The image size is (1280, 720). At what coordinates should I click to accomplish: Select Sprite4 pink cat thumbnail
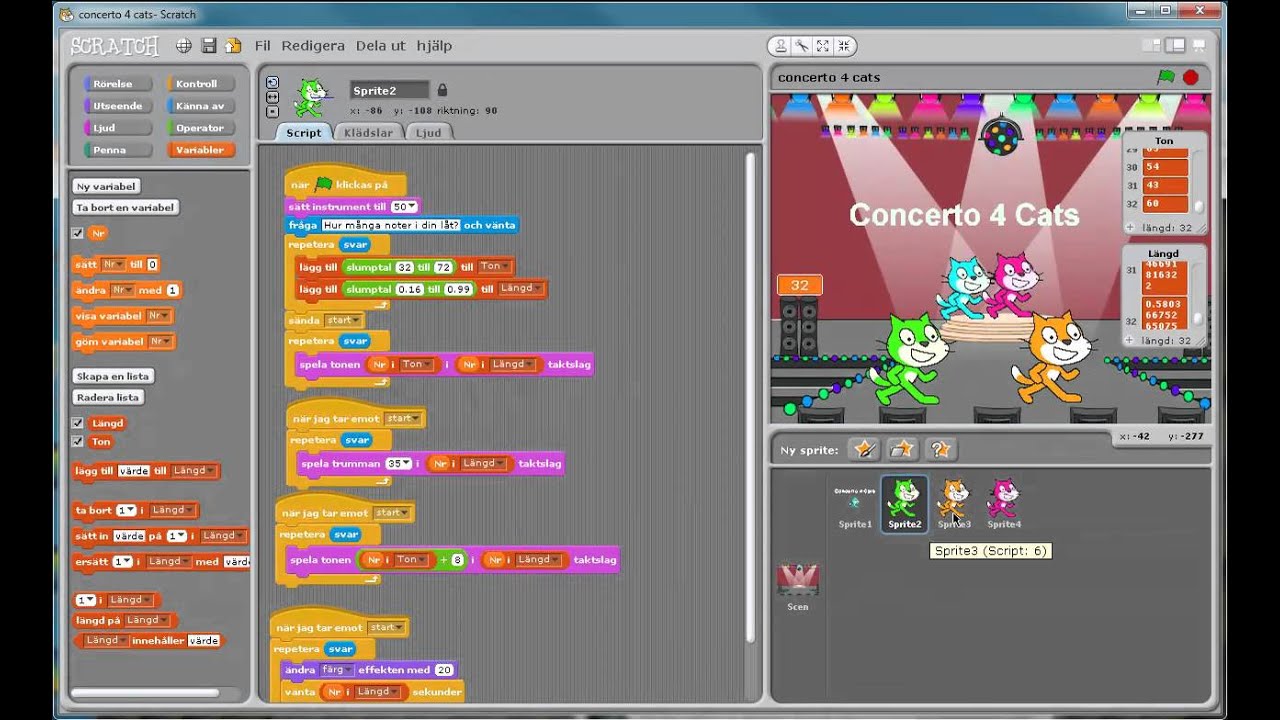click(x=1004, y=503)
